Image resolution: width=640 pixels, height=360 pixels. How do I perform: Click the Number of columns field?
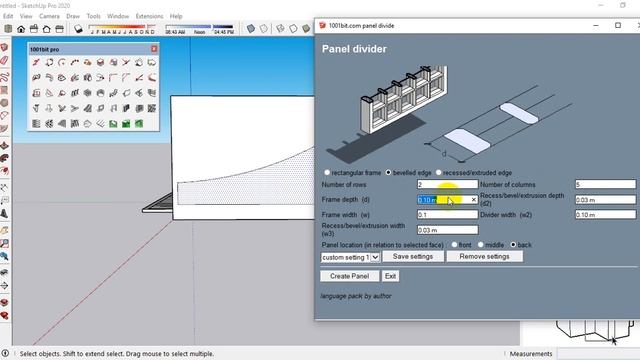pyautogui.click(x=605, y=184)
